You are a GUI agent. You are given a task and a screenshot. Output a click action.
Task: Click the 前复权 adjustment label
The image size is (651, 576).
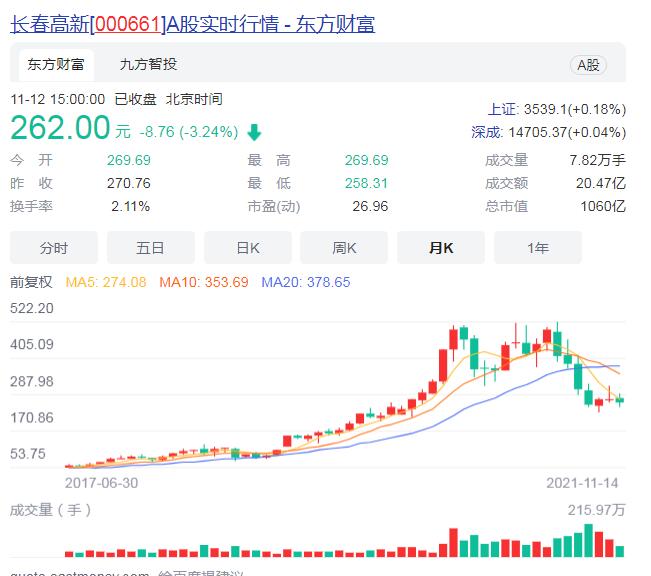pyautogui.click(x=31, y=282)
